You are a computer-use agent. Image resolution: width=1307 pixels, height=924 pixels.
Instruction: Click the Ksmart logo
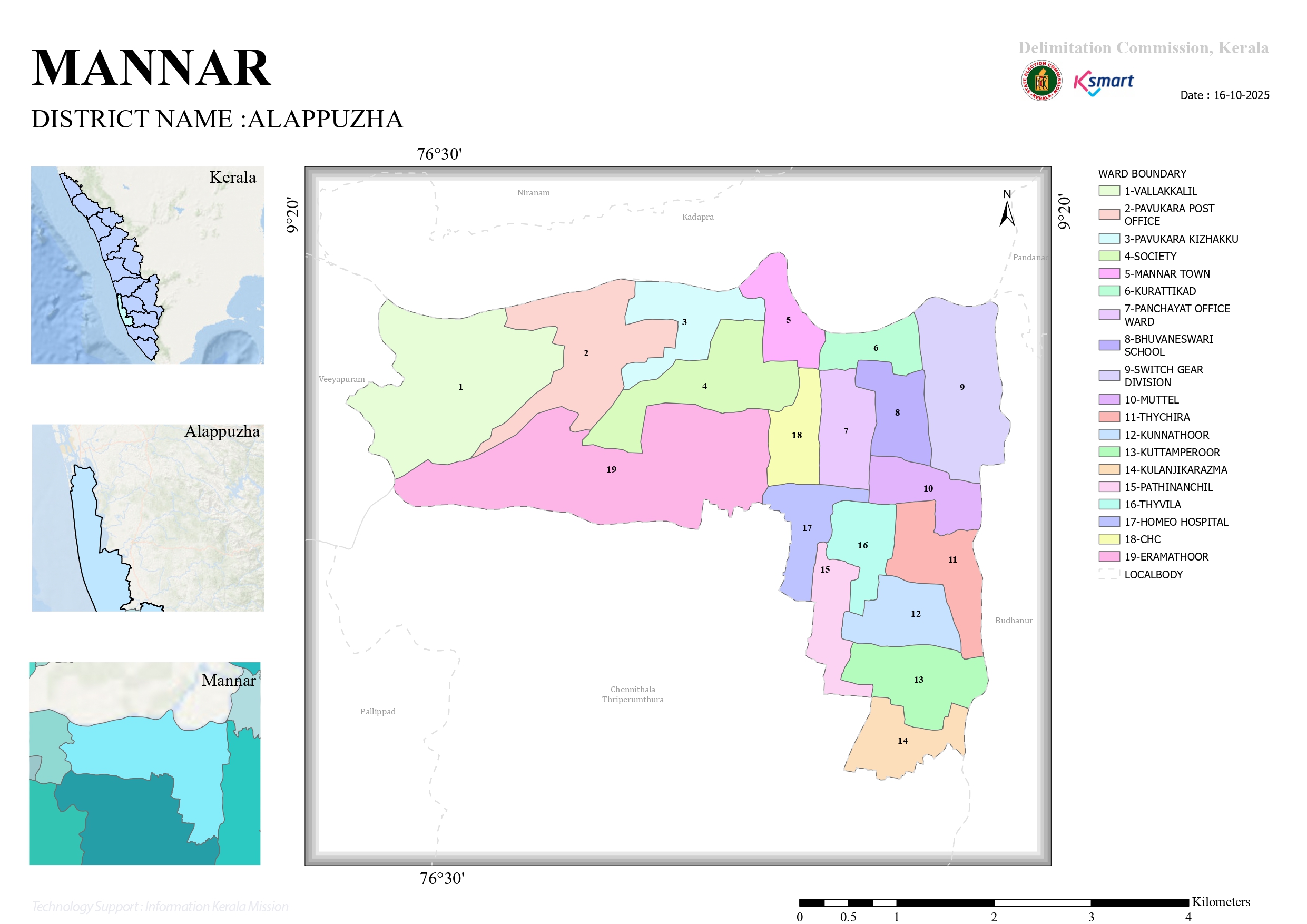point(1103,83)
